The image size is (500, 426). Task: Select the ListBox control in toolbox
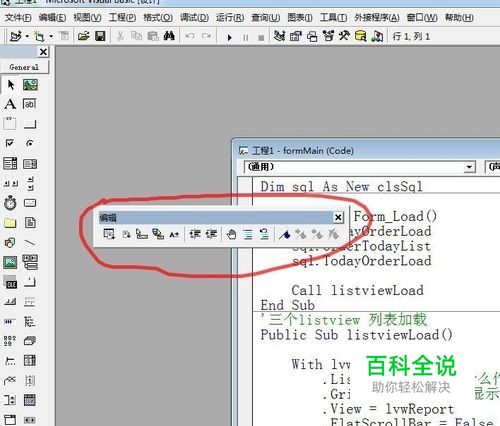[x=30, y=164]
